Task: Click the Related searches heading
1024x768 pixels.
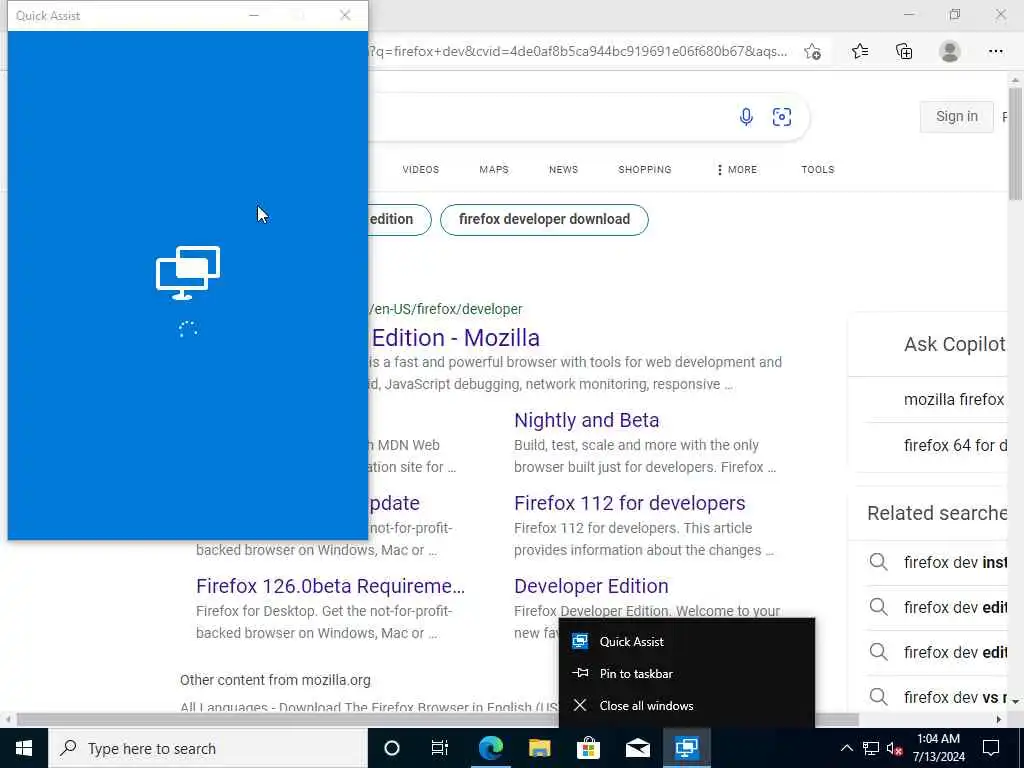Action: 937,513
